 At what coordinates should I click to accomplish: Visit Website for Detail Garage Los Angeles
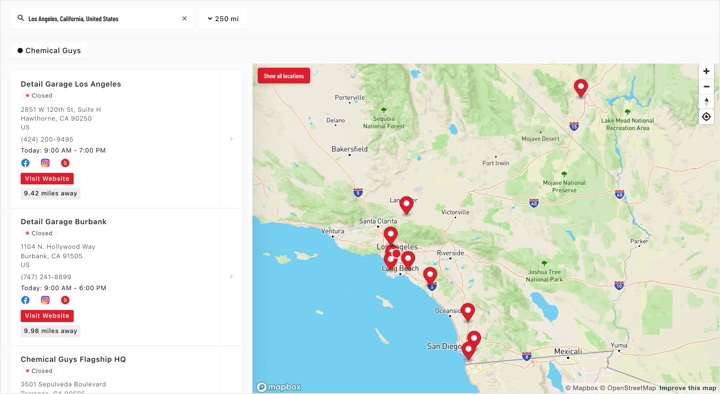(x=47, y=179)
